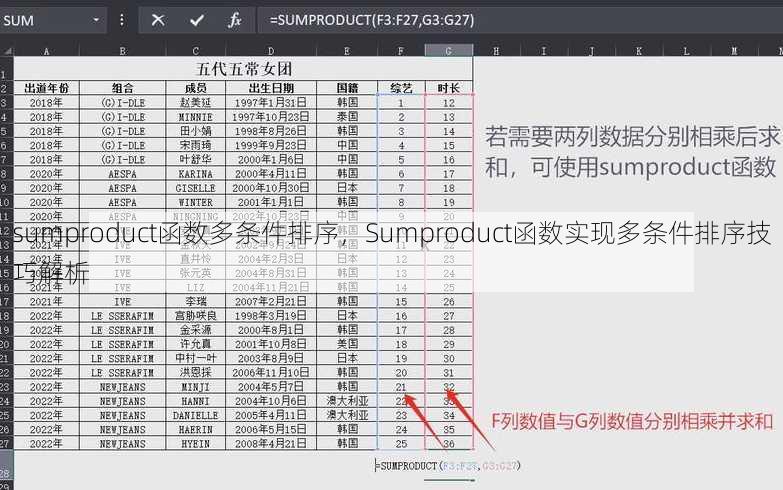Click the birth date 1997年1月31日
783x490 pixels.
[x=271, y=103]
